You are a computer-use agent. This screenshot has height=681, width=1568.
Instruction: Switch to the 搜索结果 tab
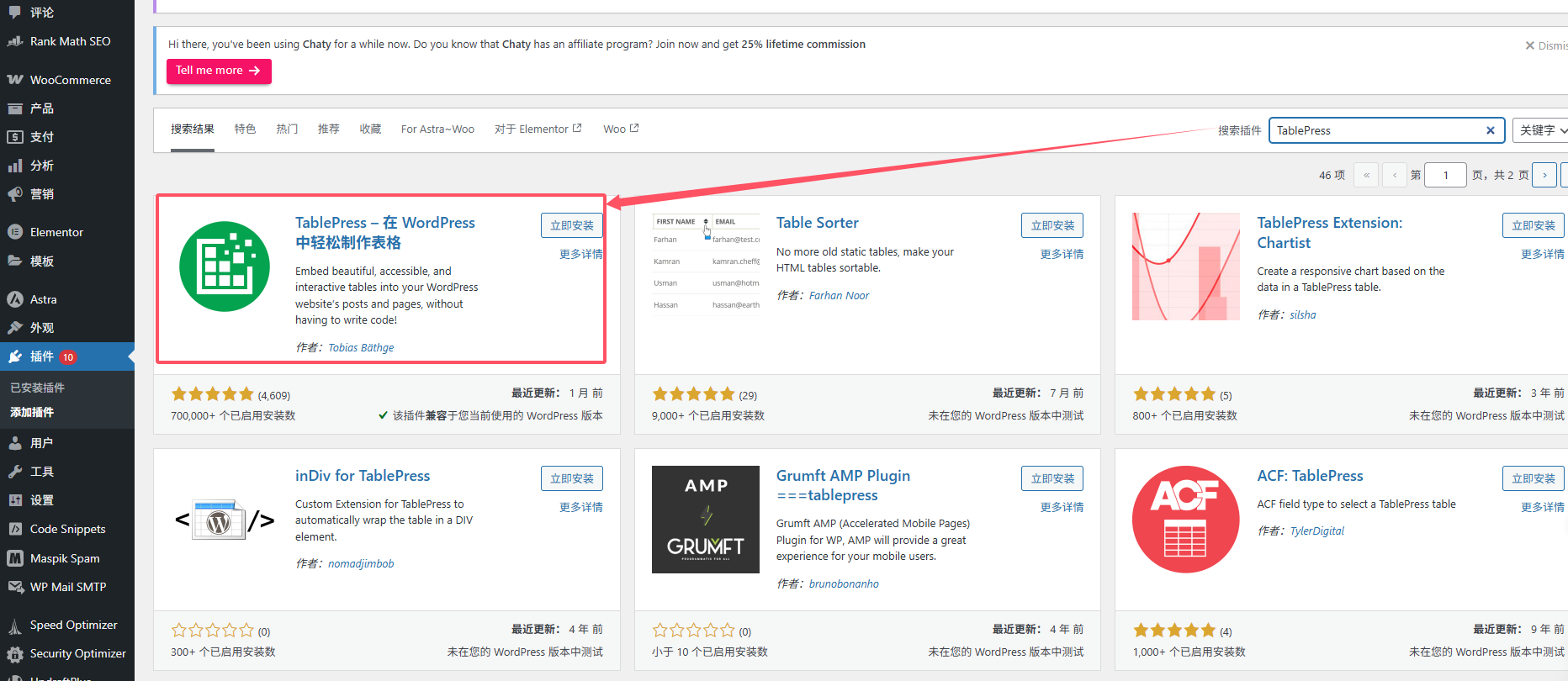(x=193, y=129)
